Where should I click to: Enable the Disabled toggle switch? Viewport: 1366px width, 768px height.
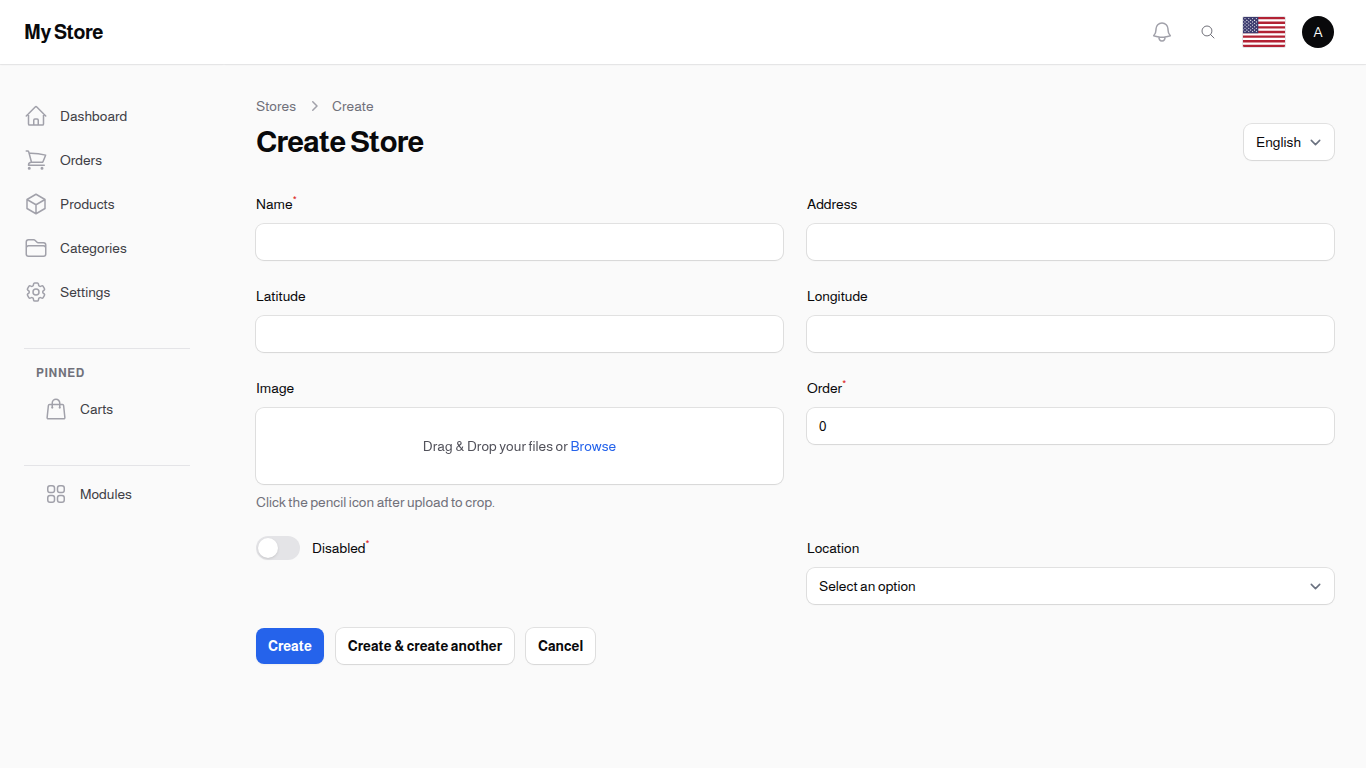(x=278, y=548)
